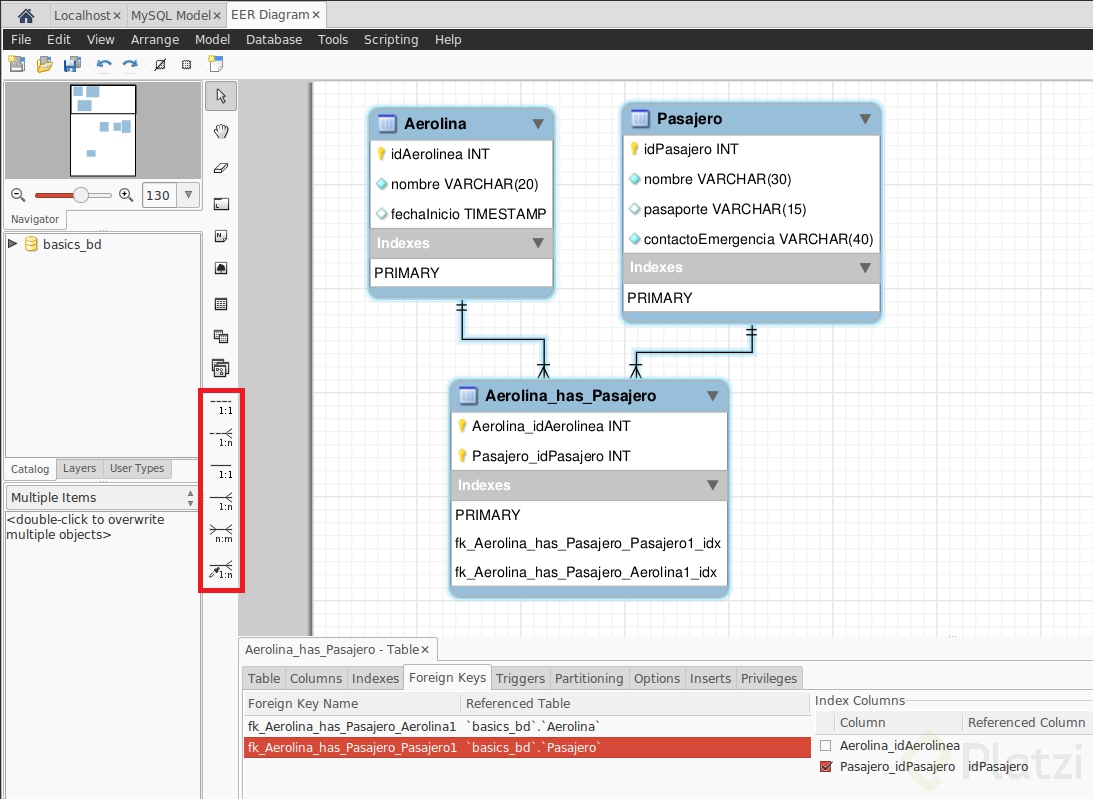Open the zoom percentage dropdown
1093x799 pixels.
coord(189,195)
